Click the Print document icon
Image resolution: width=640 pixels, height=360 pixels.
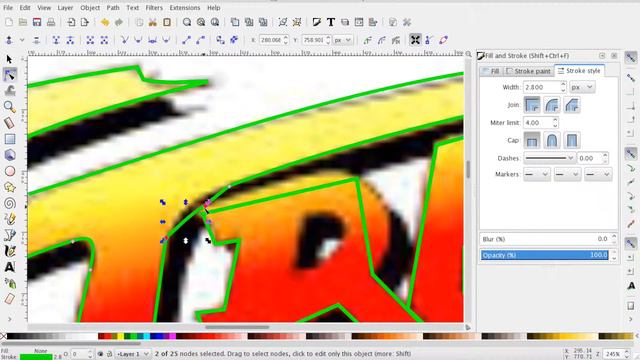pos(51,22)
